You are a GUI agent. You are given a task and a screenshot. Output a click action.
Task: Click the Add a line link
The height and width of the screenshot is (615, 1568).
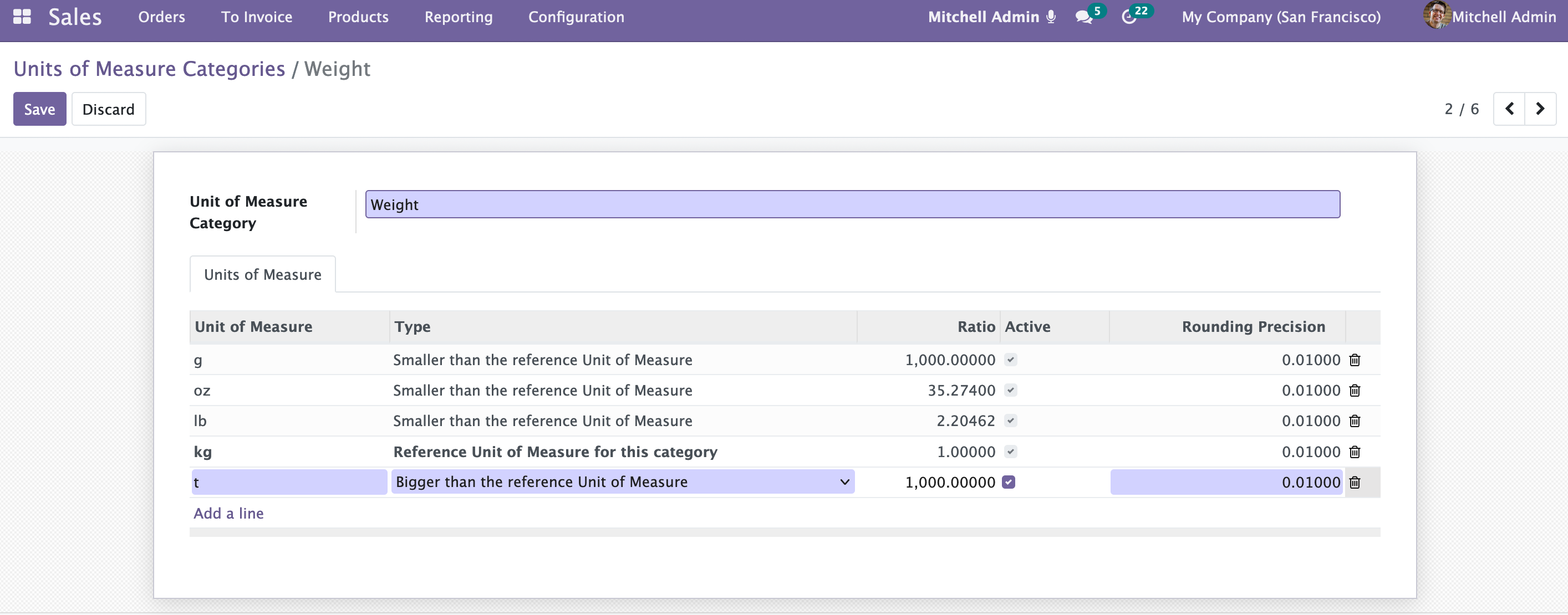point(228,514)
